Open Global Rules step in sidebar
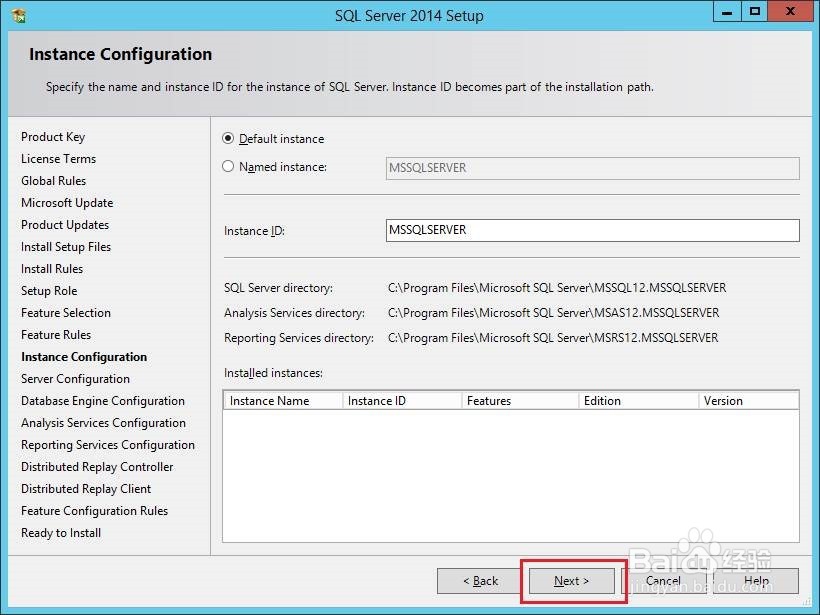The width and height of the screenshot is (820, 615). click(x=53, y=181)
